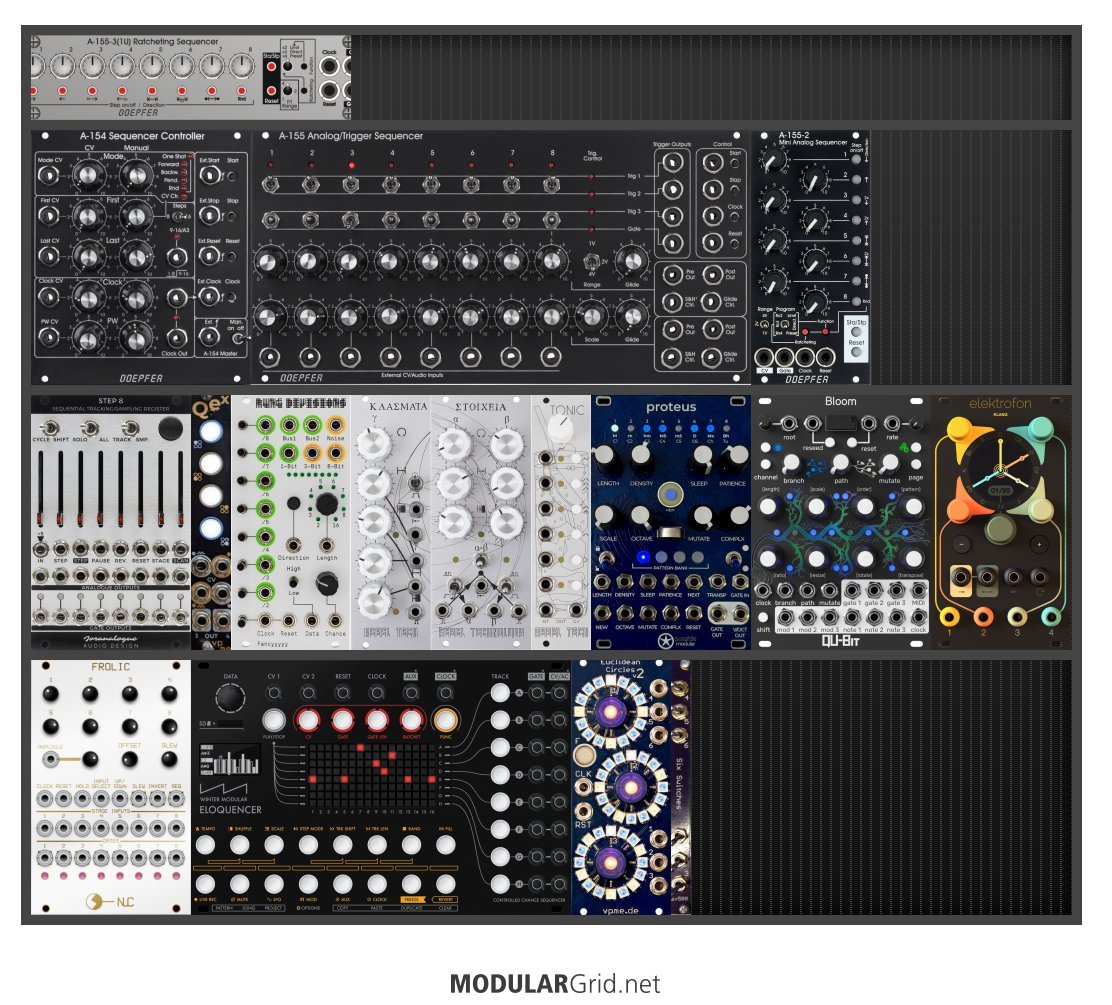Select Track H button on Eloquencer
1112x1005 pixels.
500,884
